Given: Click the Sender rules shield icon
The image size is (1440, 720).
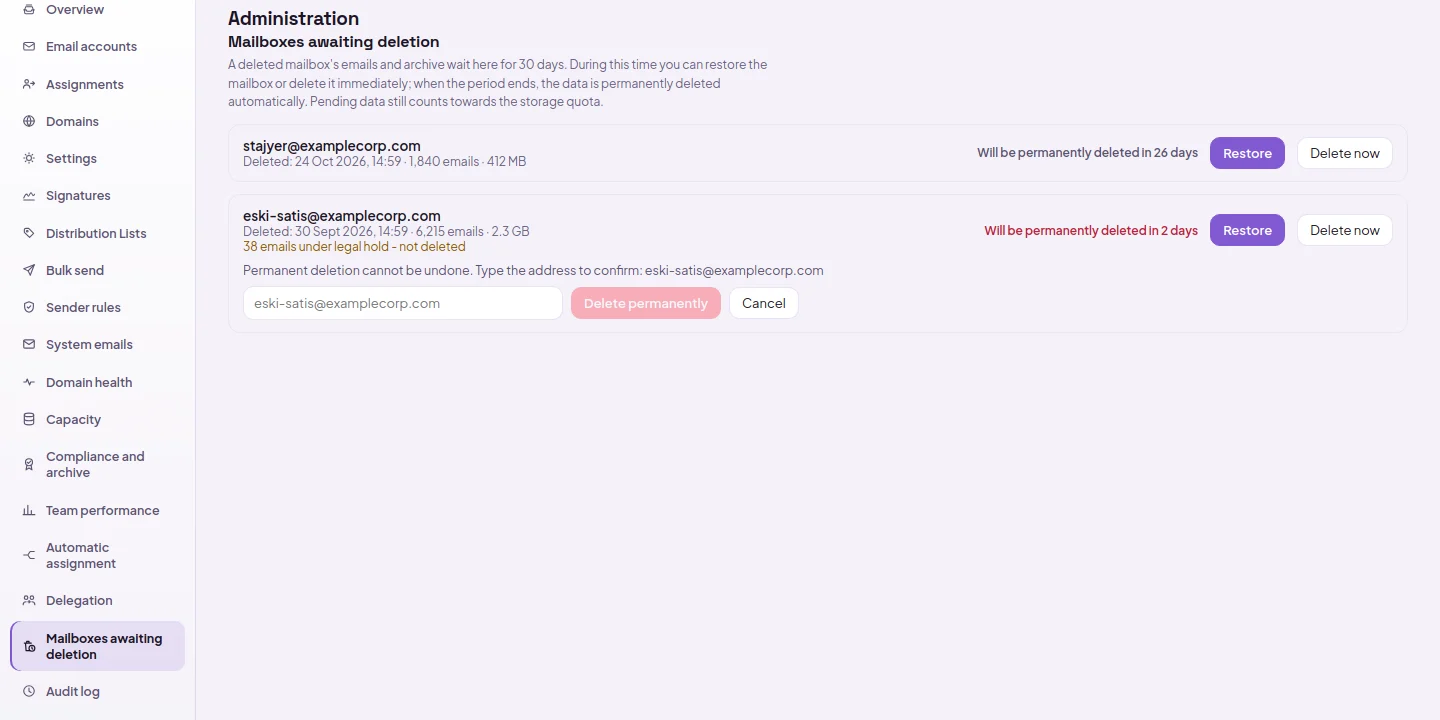Looking at the screenshot, I should [x=29, y=307].
